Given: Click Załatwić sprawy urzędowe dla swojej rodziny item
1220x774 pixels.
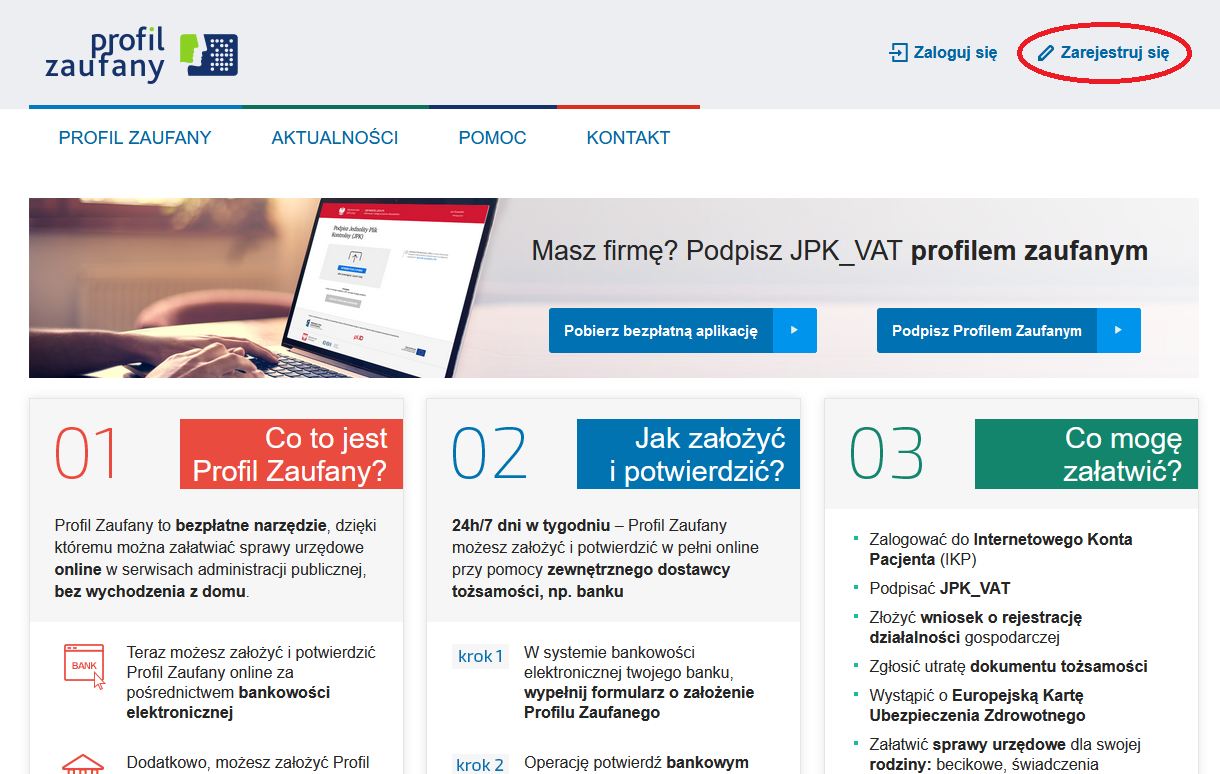Looking at the screenshot, I should 1006,754.
